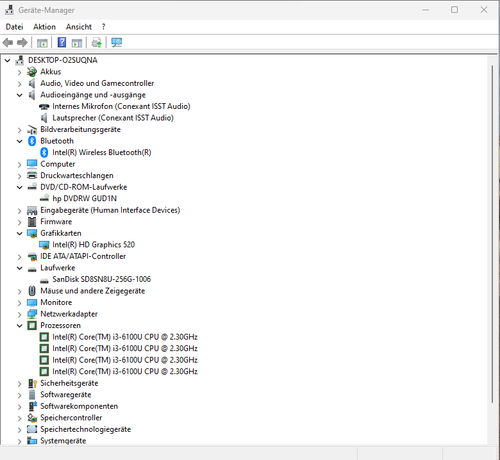This screenshot has width=500, height=460.
Task: Collapse DVD/CD-ROM-Laufwerke
Action: coord(20,187)
